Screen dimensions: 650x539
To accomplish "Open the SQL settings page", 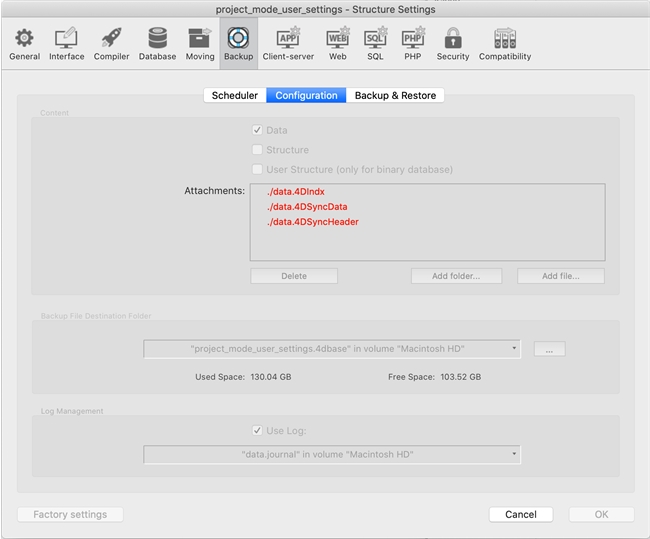I will coord(375,44).
